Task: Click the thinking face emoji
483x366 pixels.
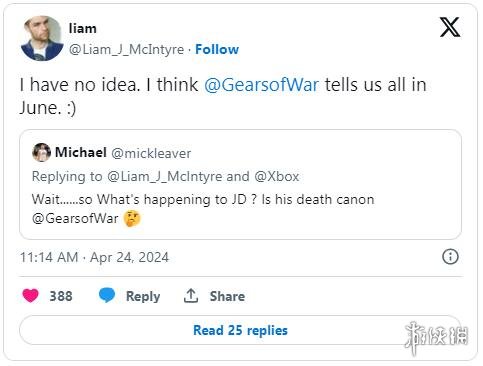Action: click(132, 219)
